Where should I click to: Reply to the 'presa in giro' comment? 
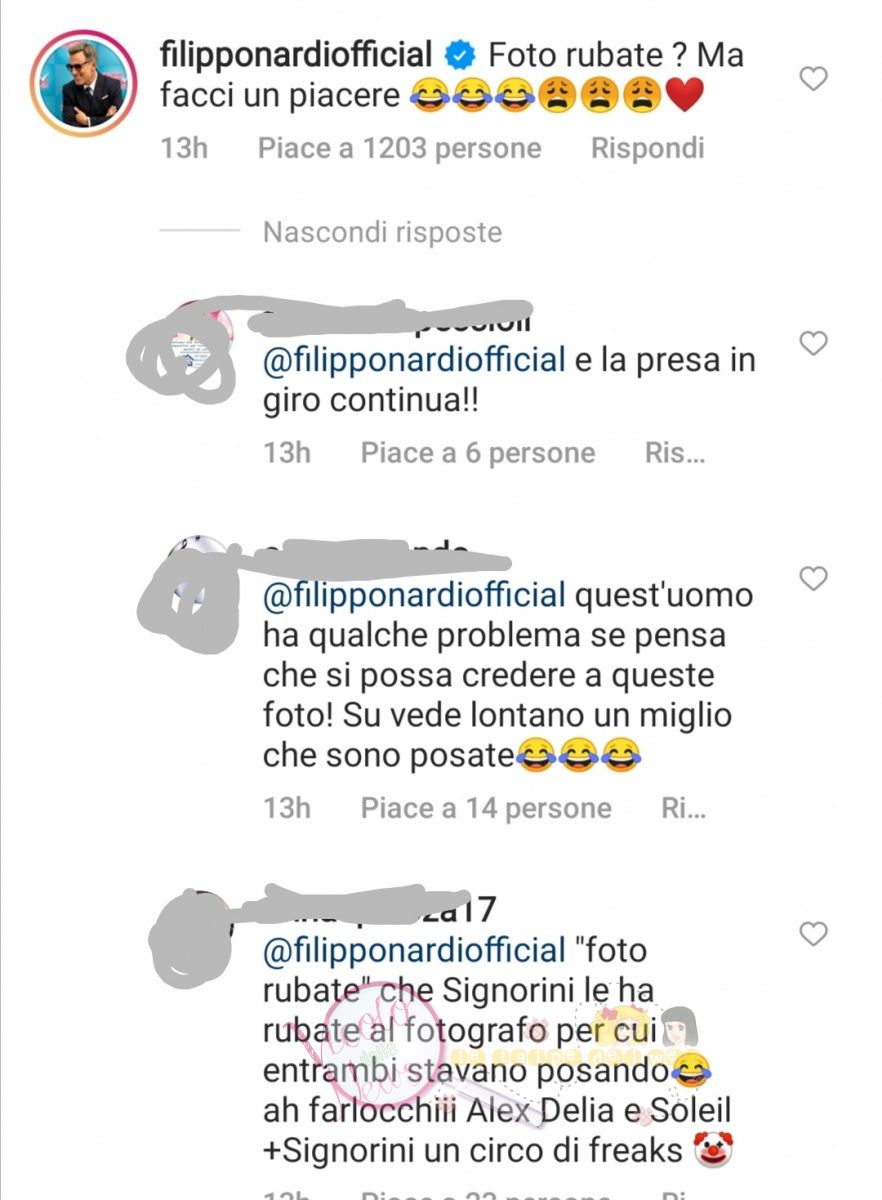676,454
